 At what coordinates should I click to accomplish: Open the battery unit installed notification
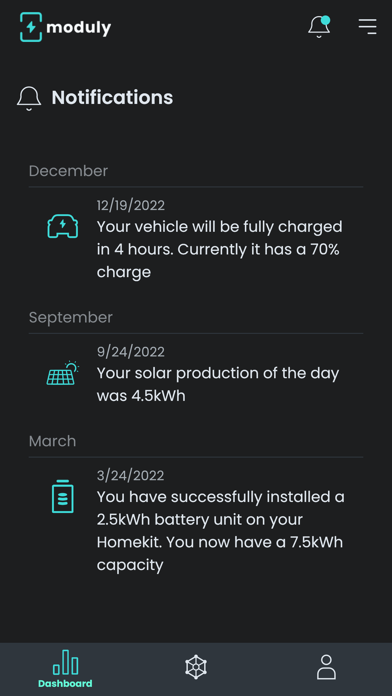click(x=196, y=520)
